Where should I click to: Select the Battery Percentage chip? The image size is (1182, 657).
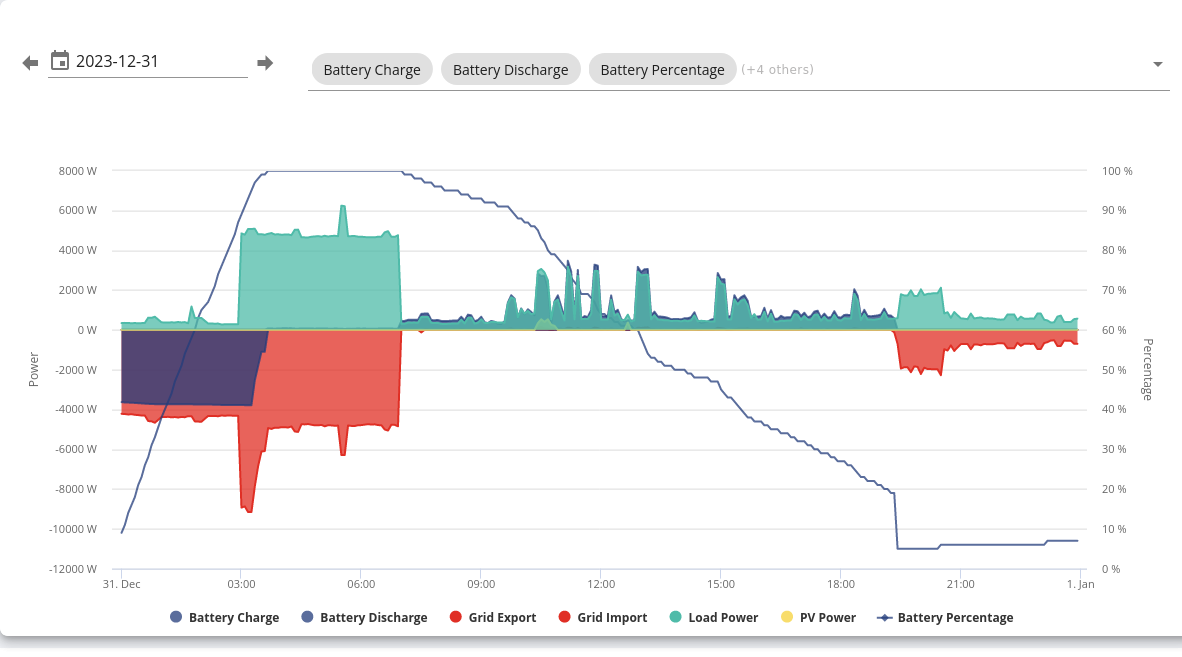pyautogui.click(x=662, y=69)
